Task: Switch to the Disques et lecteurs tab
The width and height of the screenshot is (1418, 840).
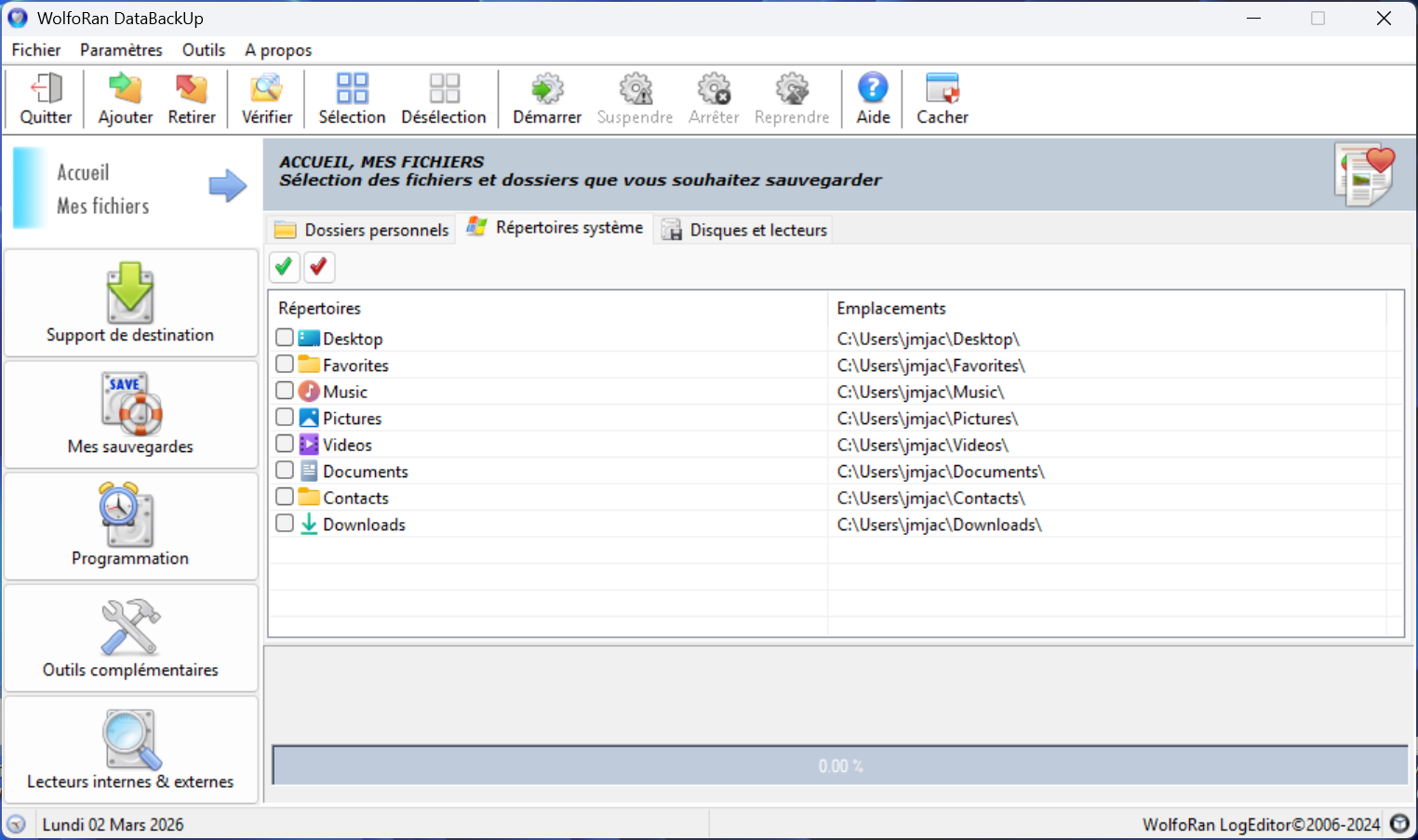Action: click(745, 230)
